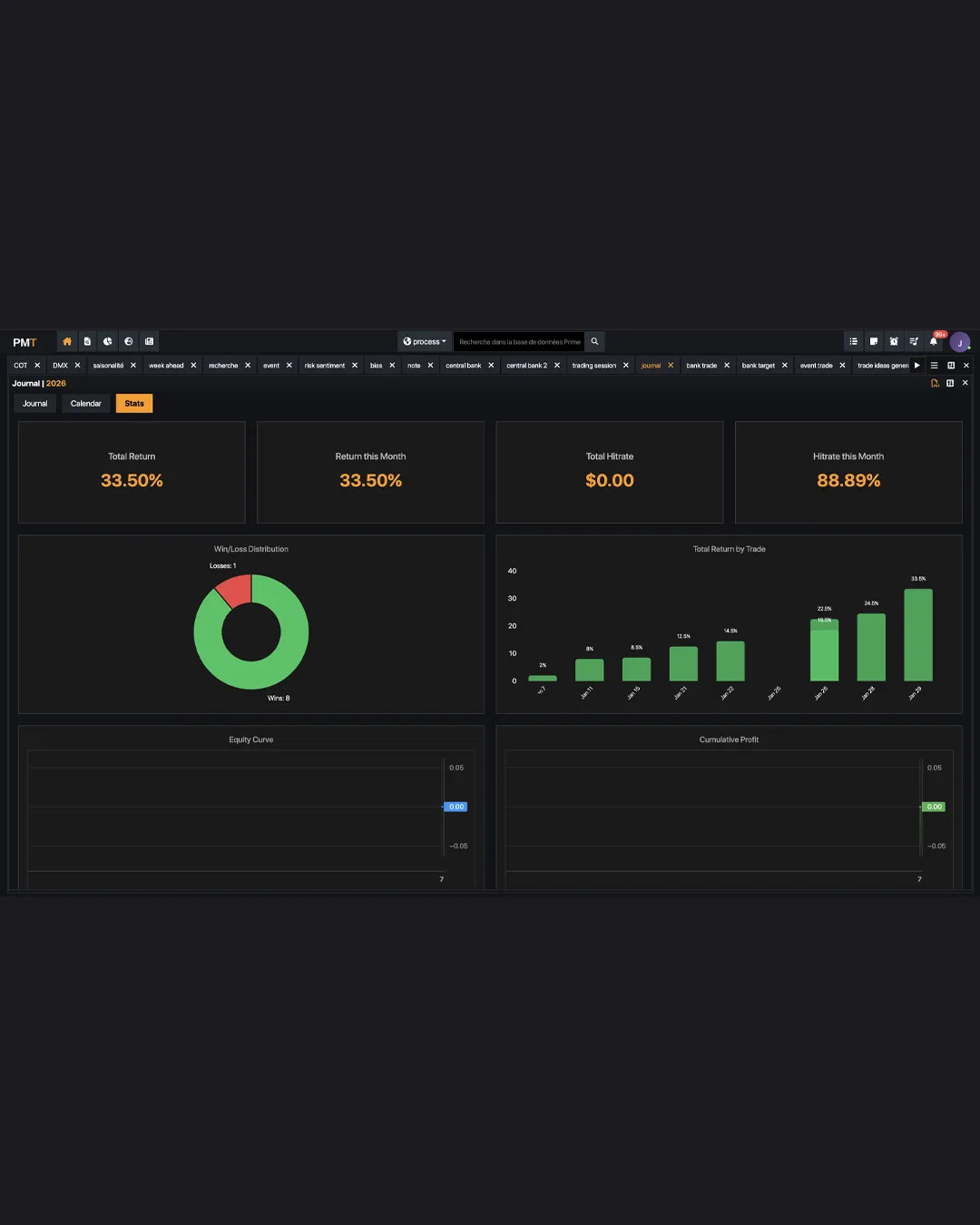Open the user avatar J menu
Image resolution: width=980 pixels, height=1225 pixels.
click(960, 343)
